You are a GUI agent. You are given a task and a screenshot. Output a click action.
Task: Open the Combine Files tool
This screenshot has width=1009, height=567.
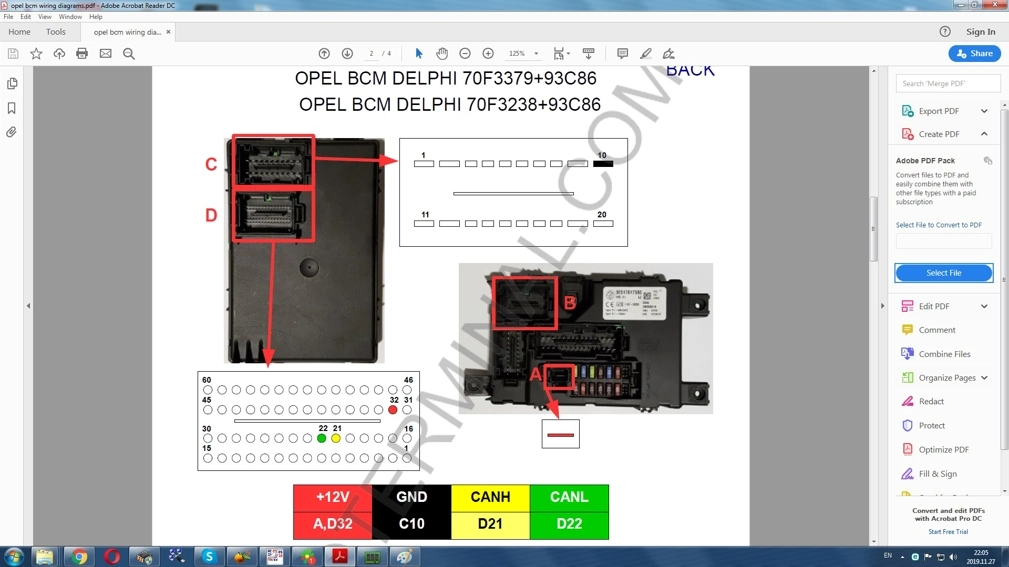[x=944, y=354]
